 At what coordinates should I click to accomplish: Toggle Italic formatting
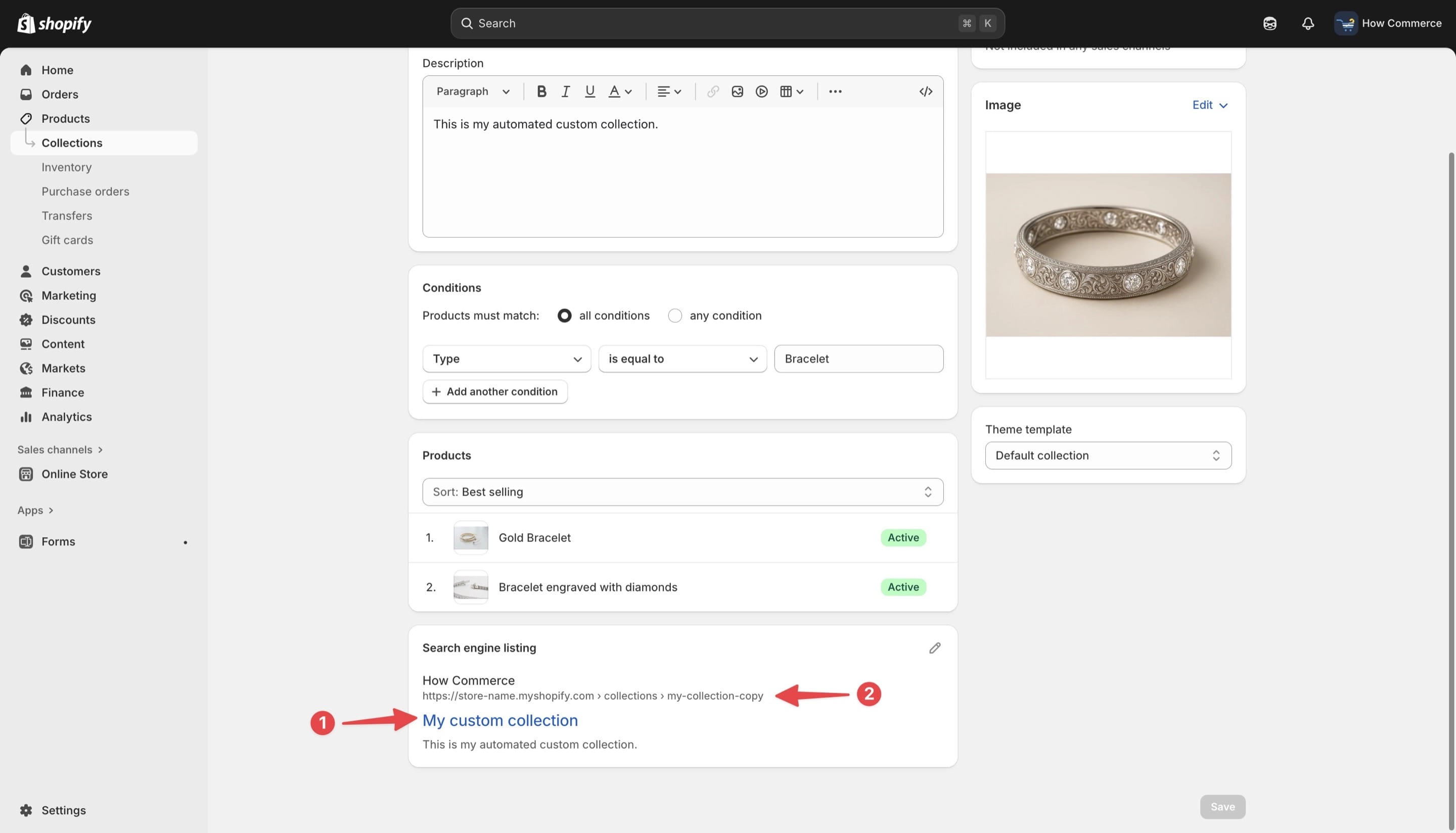pos(566,92)
